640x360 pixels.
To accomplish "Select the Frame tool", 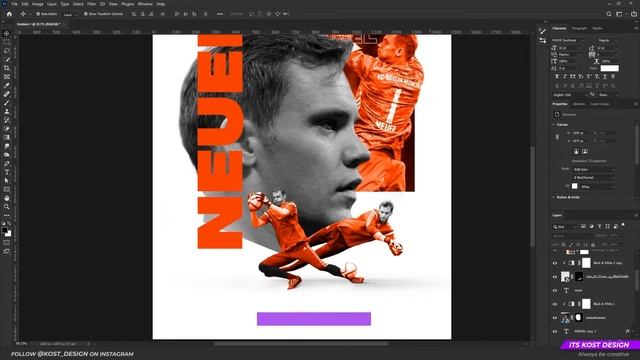I will click(x=7, y=76).
